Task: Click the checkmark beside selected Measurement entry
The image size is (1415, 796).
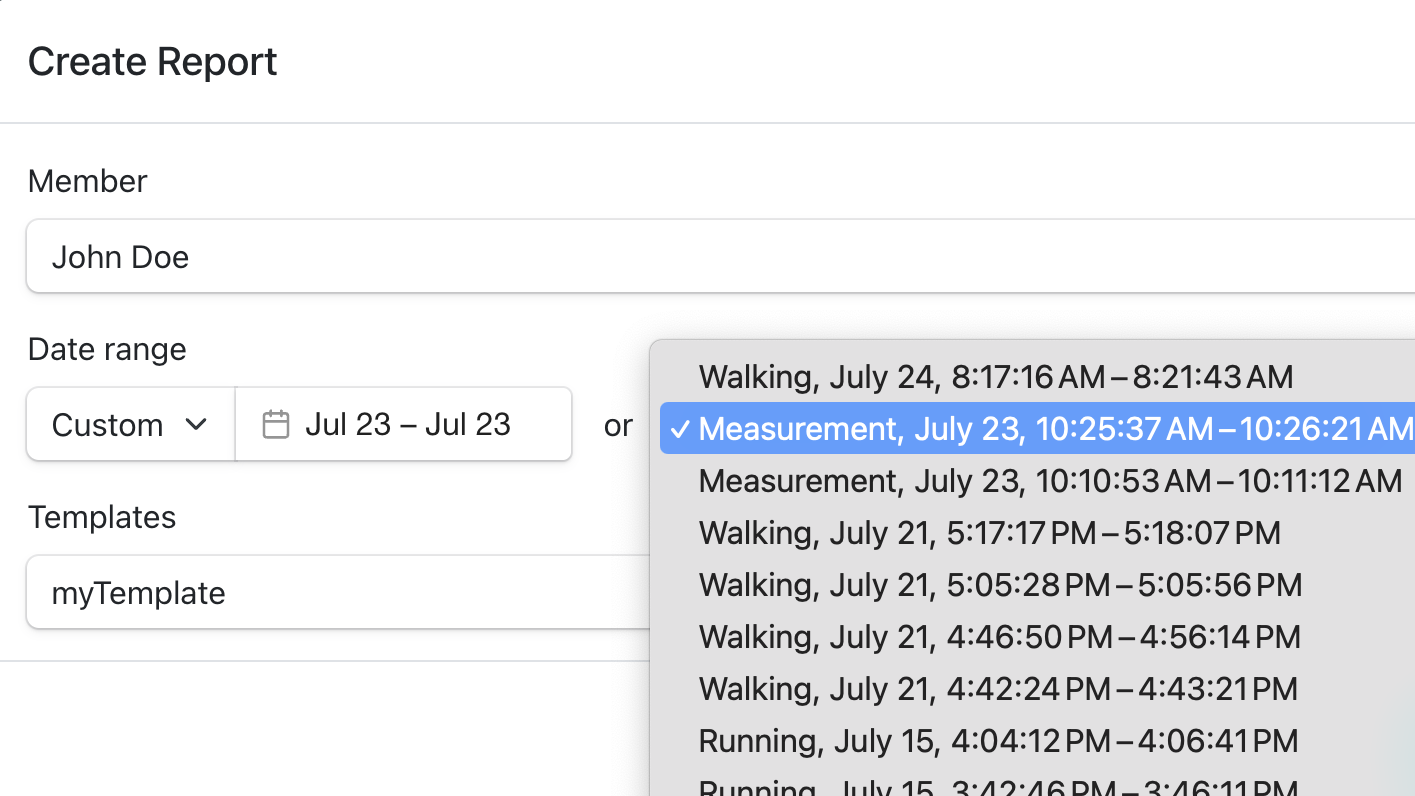Action: (x=680, y=429)
